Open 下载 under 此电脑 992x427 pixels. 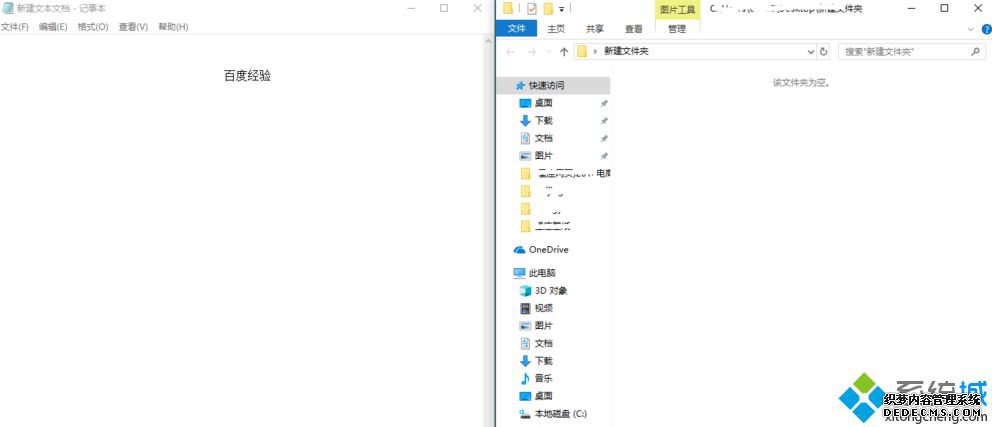543,361
